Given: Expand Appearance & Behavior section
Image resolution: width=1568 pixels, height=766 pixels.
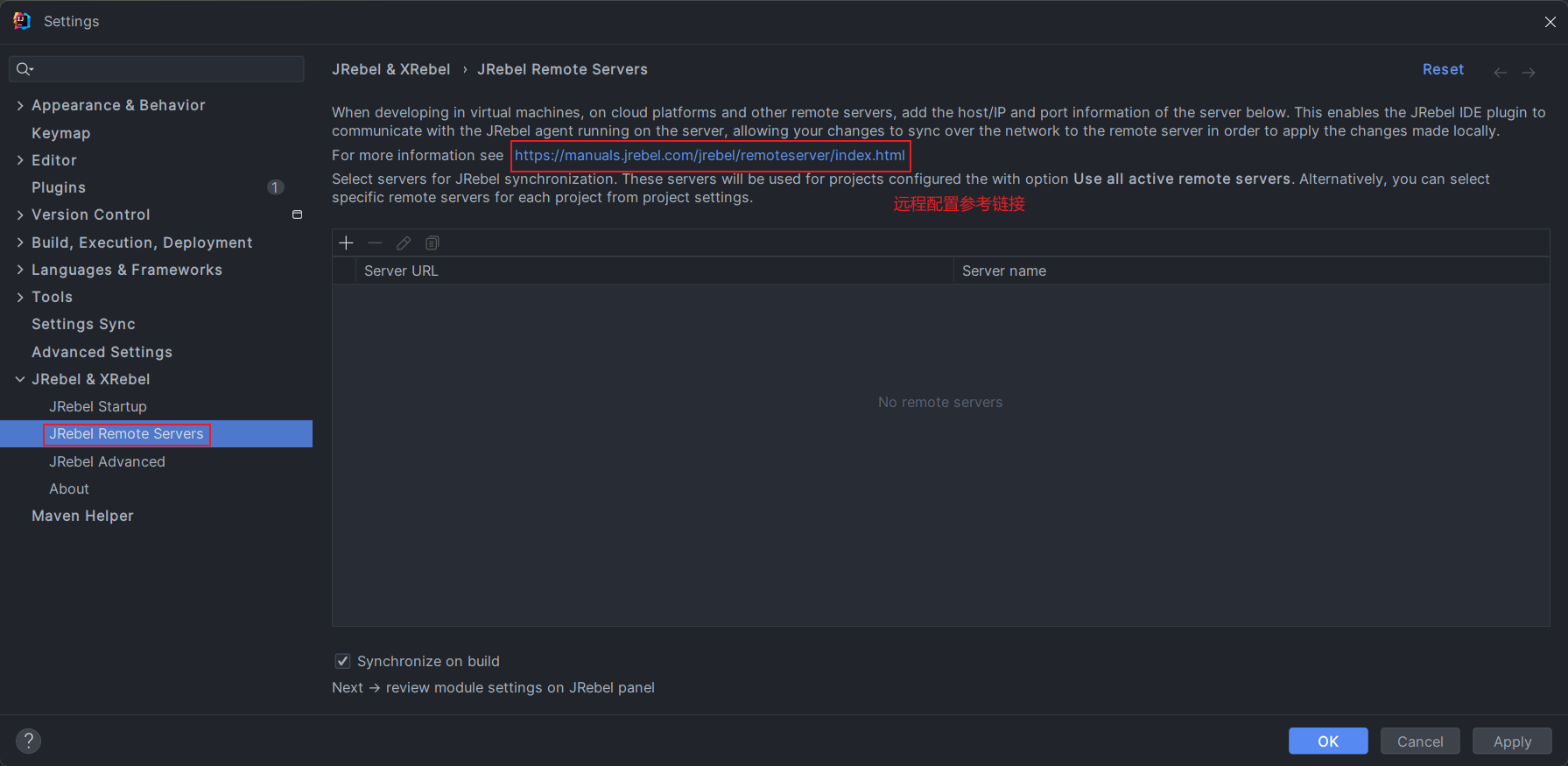Looking at the screenshot, I should point(20,105).
